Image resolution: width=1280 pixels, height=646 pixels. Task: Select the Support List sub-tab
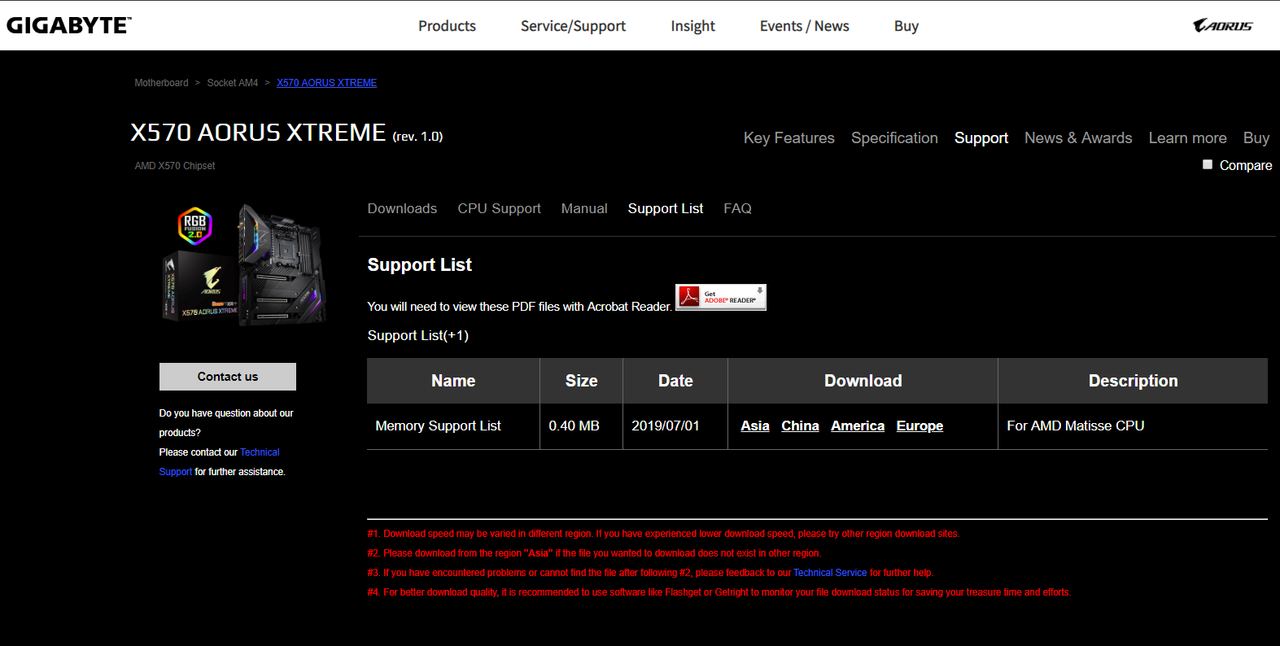point(665,208)
